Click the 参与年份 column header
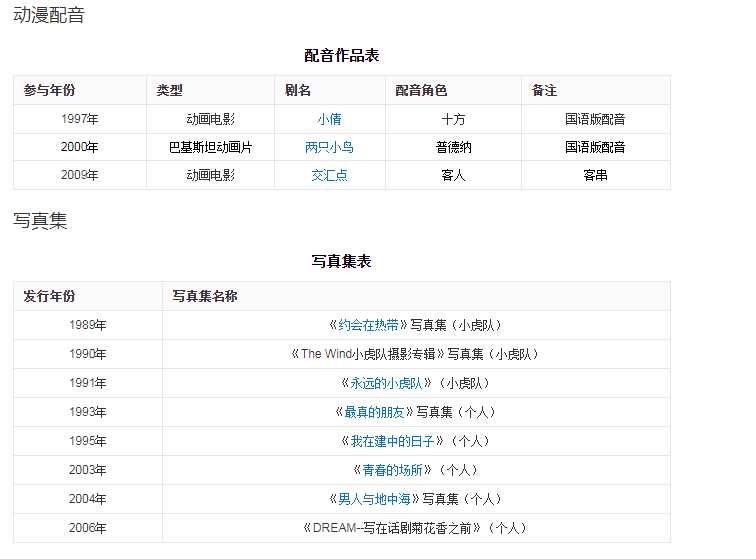The width and height of the screenshot is (756, 559). [x=50, y=91]
